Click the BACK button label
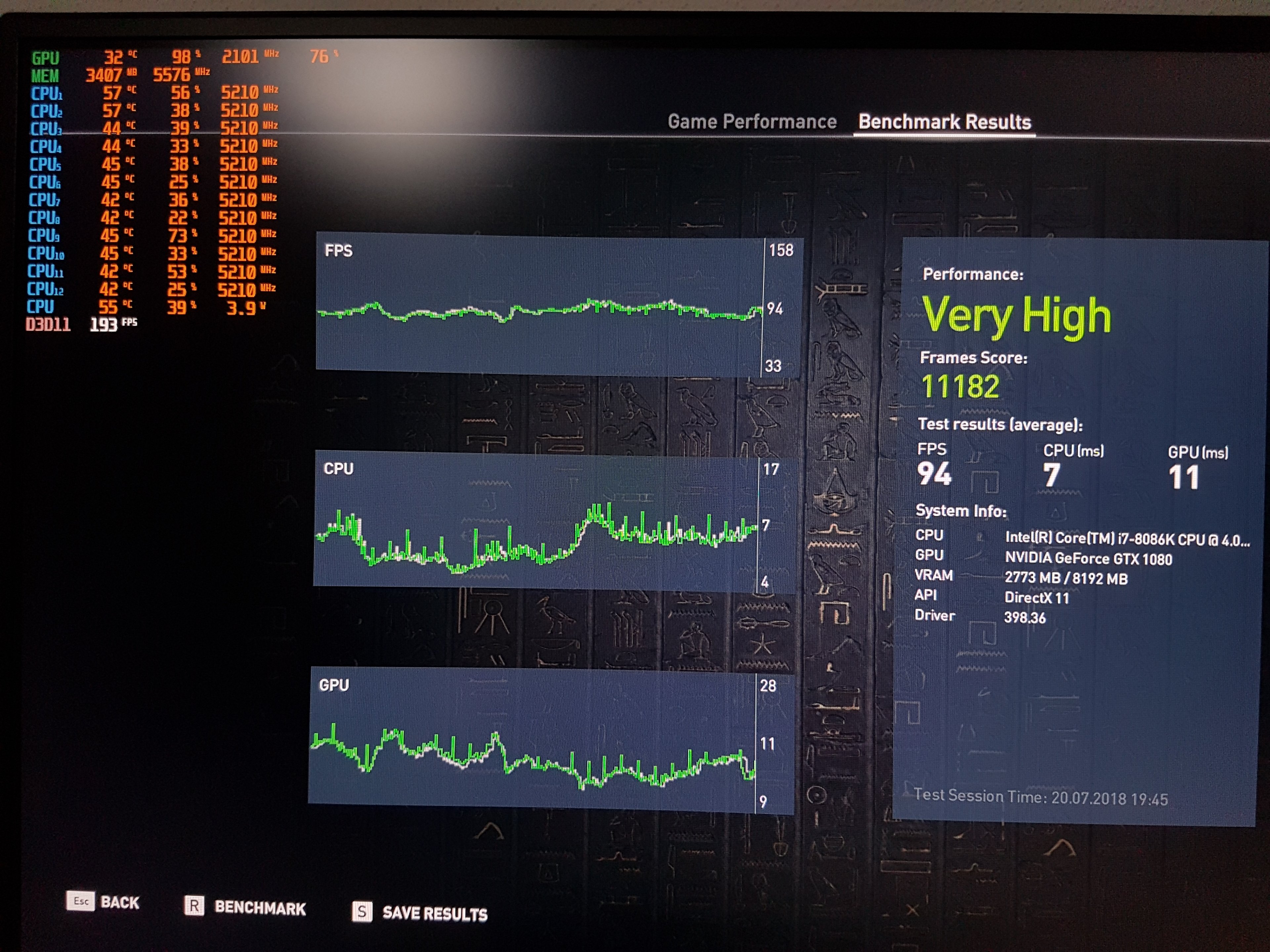This screenshot has height=952, width=1270. (x=120, y=903)
